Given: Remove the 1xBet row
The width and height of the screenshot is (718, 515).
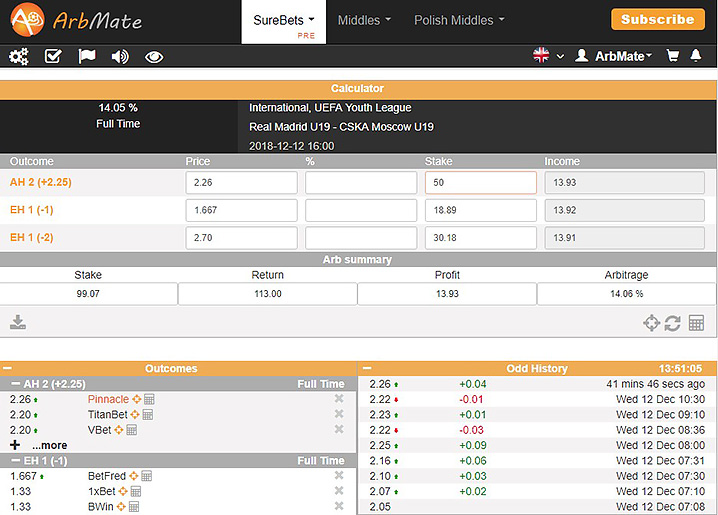Looking at the screenshot, I should [339, 490].
